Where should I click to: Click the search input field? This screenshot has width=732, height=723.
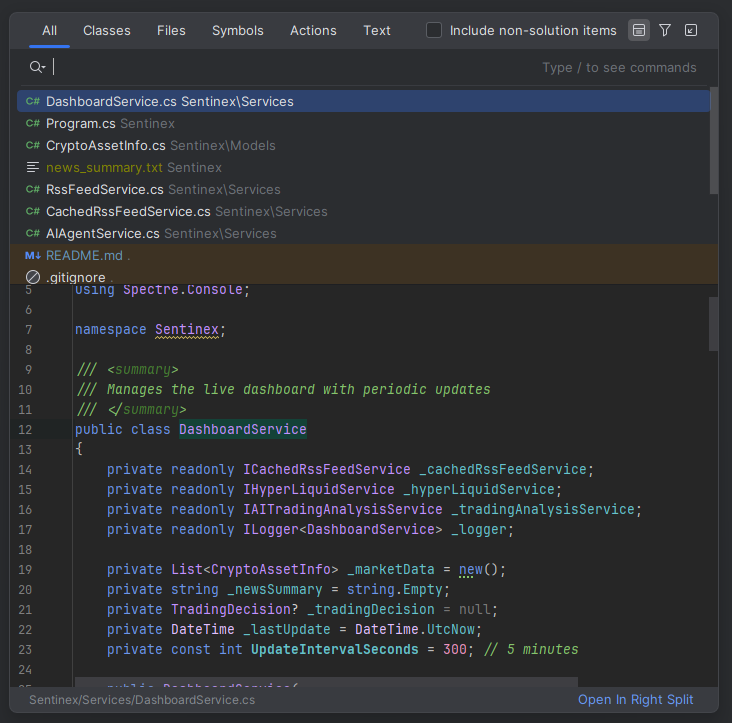click(290, 67)
